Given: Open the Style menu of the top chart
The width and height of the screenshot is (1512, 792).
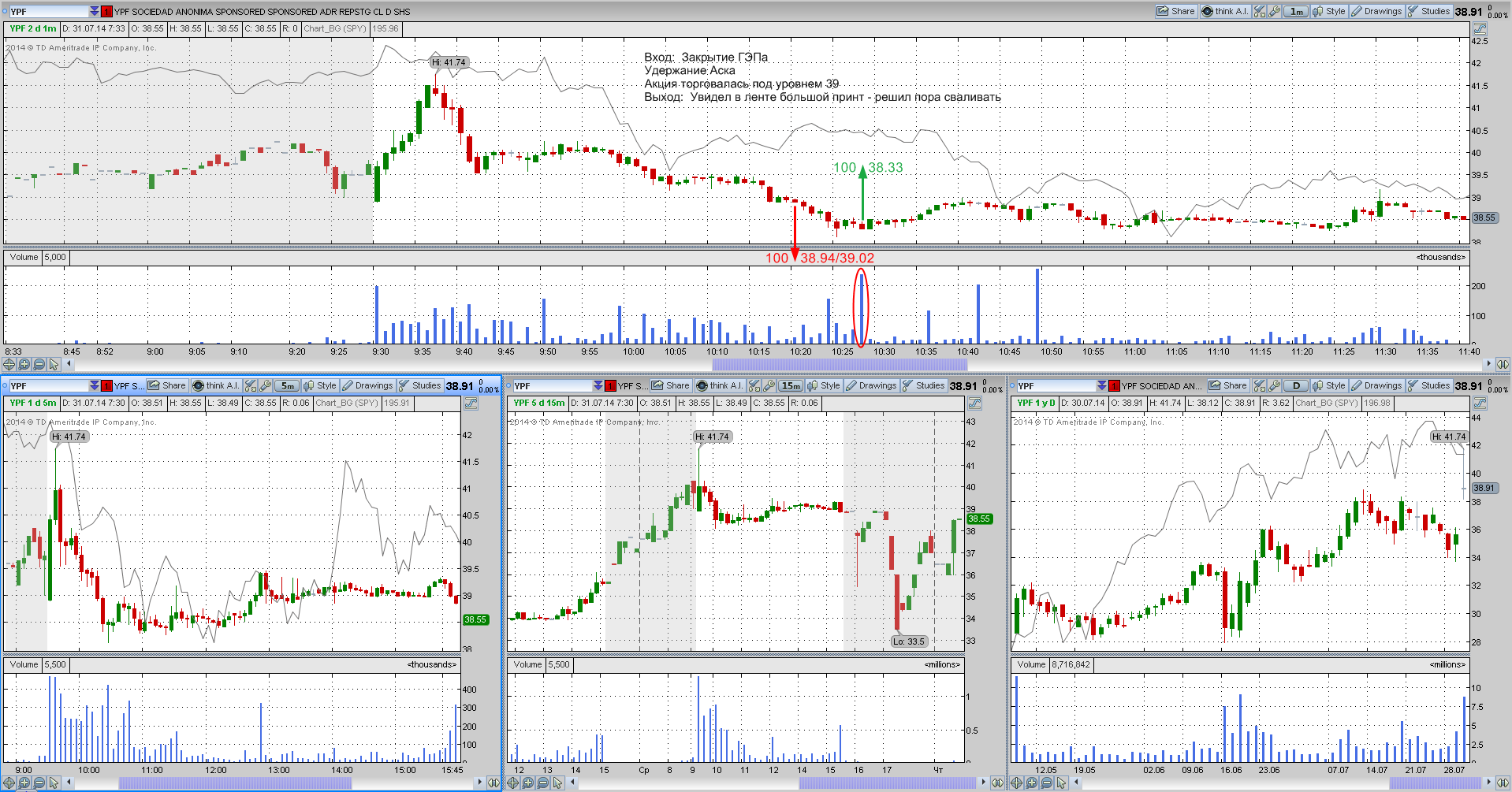Looking at the screenshot, I should [1329, 11].
